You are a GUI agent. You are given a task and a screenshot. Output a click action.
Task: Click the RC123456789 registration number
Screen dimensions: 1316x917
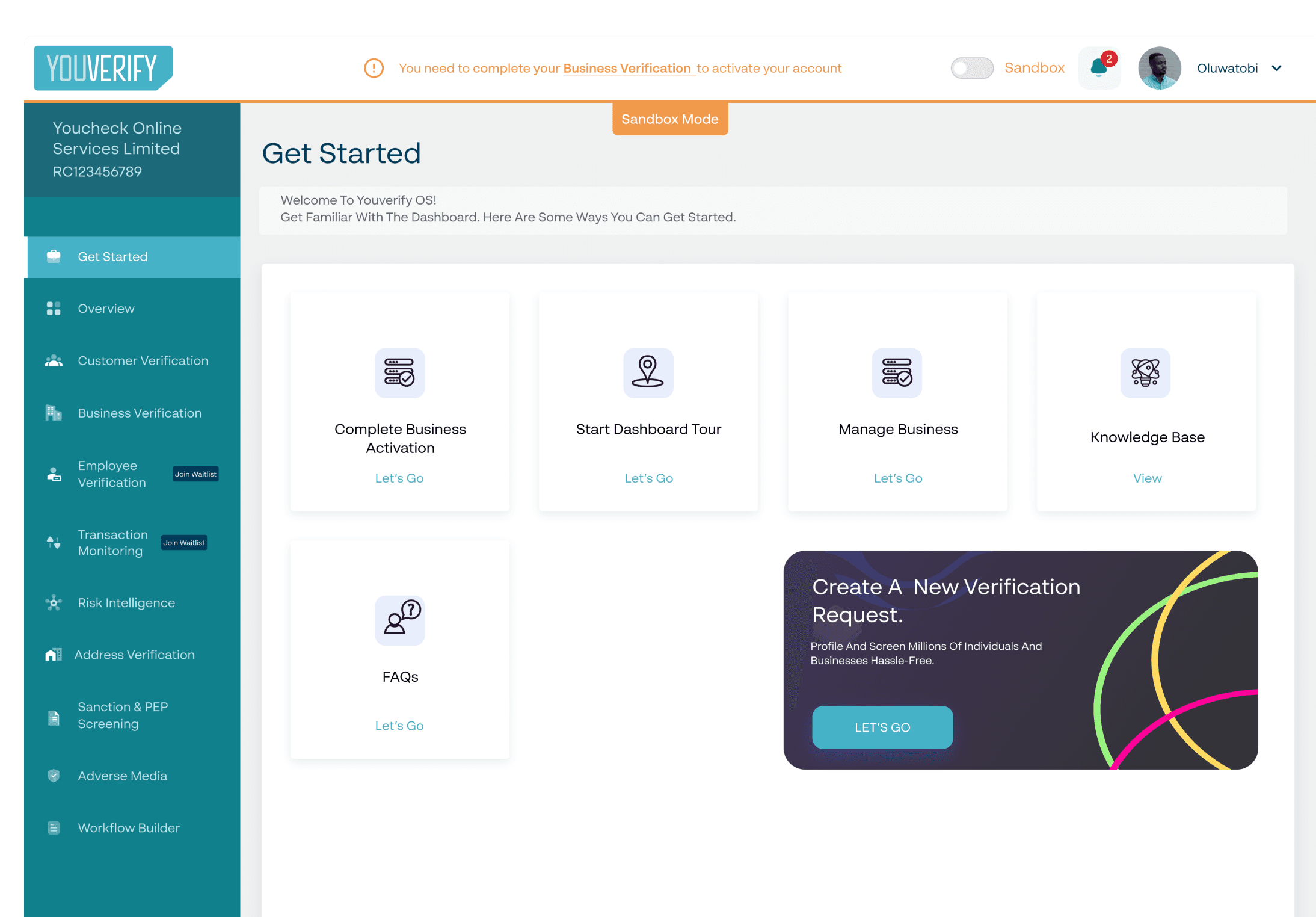pos(97,171)
